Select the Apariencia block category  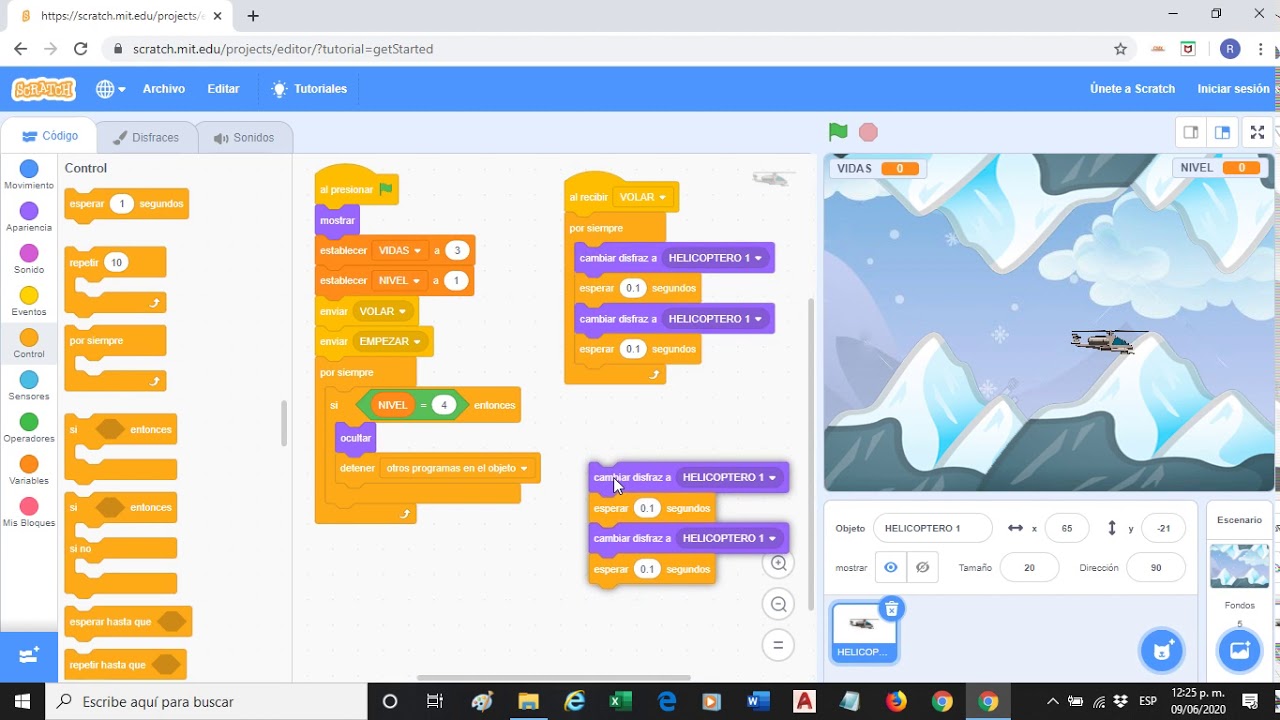coord(29,217)
